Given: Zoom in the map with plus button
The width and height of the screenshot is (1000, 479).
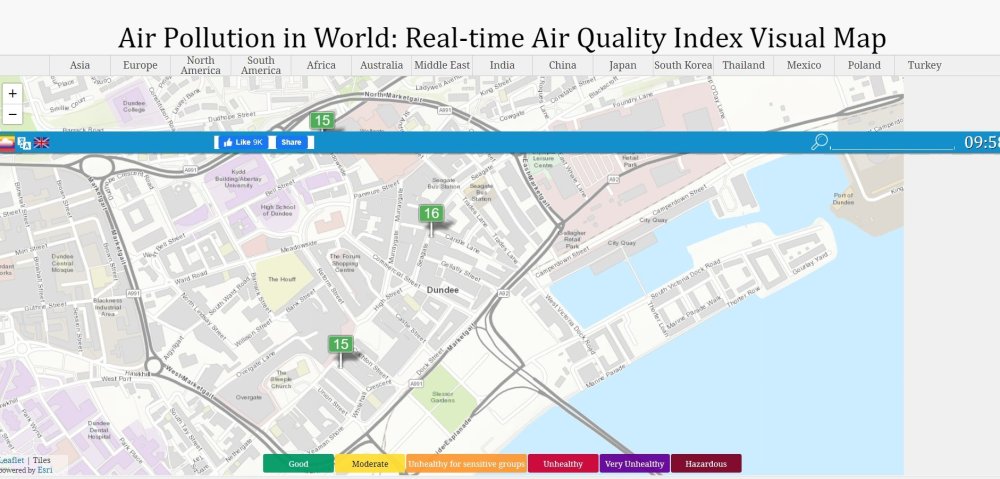Looking at the screenshot, I should click(12, 94).
